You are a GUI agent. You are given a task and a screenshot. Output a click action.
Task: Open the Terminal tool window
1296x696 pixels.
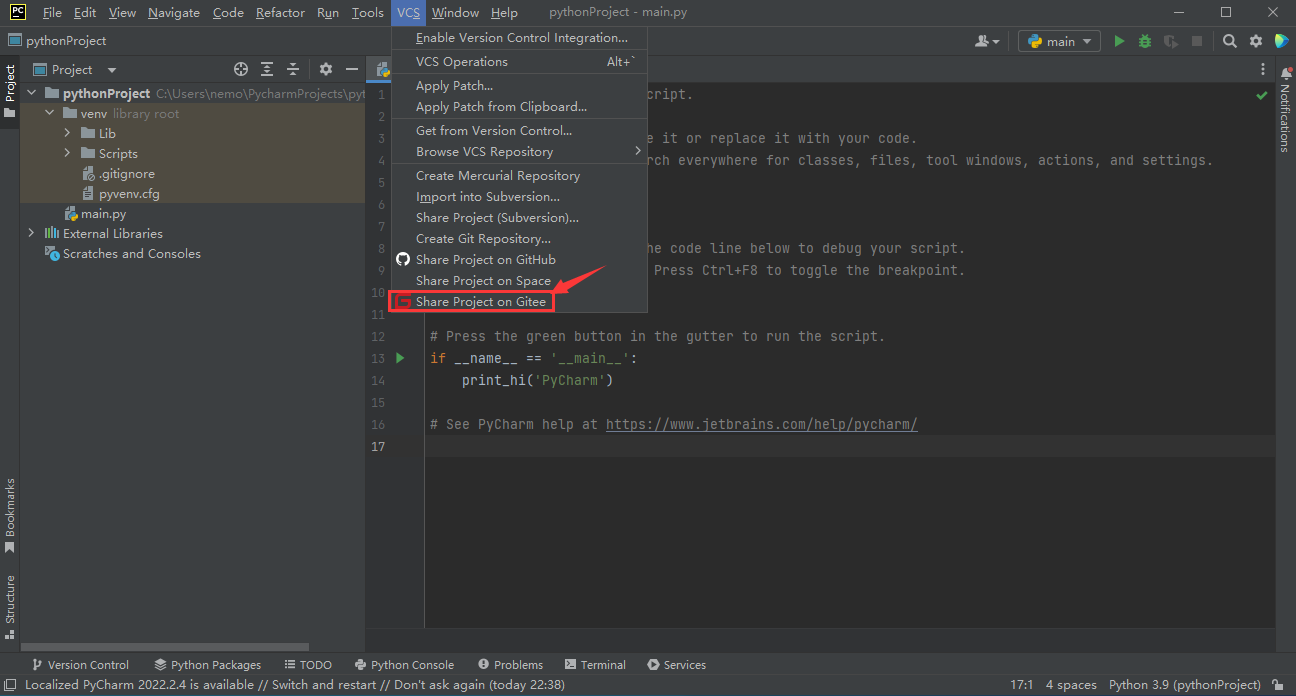click(x=595, y=664)
